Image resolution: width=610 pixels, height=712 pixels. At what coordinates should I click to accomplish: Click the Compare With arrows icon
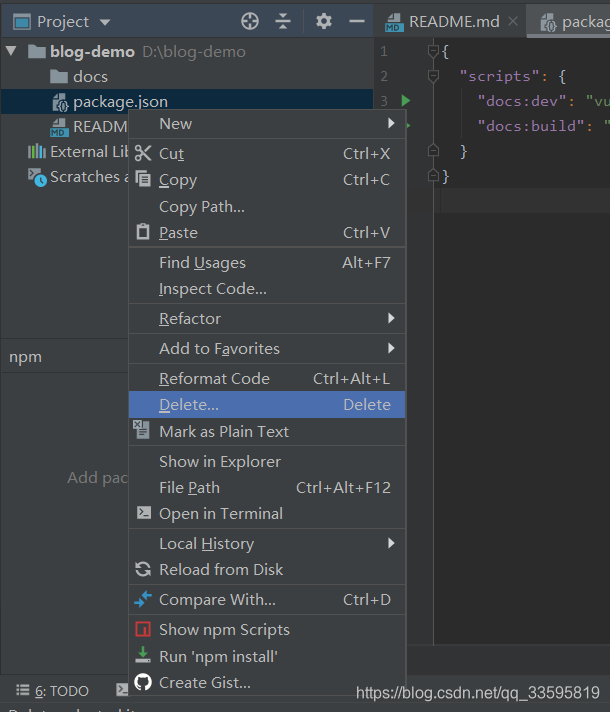coord(143,599)
